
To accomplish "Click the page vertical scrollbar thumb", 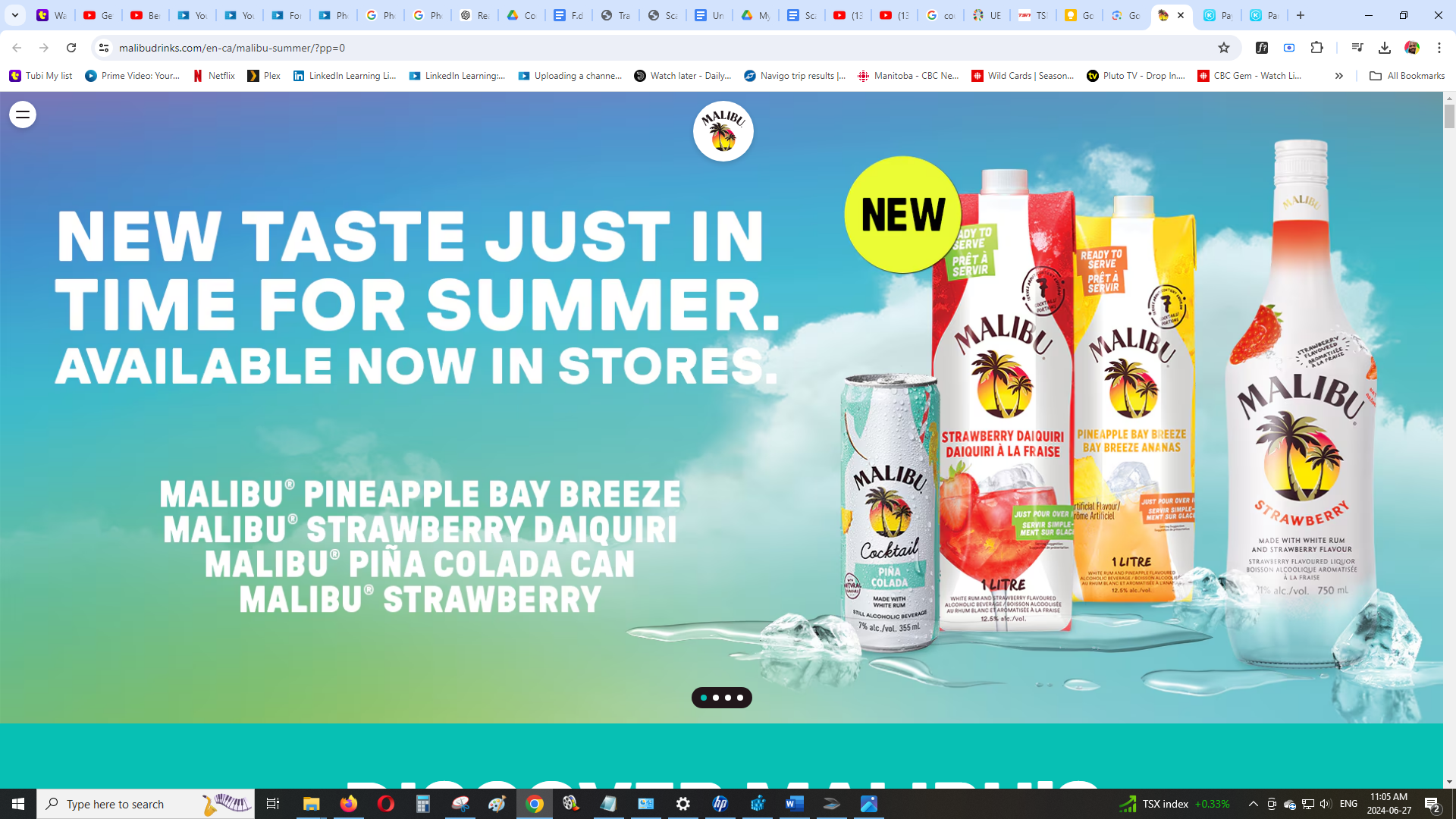I will pos(1449,116).
